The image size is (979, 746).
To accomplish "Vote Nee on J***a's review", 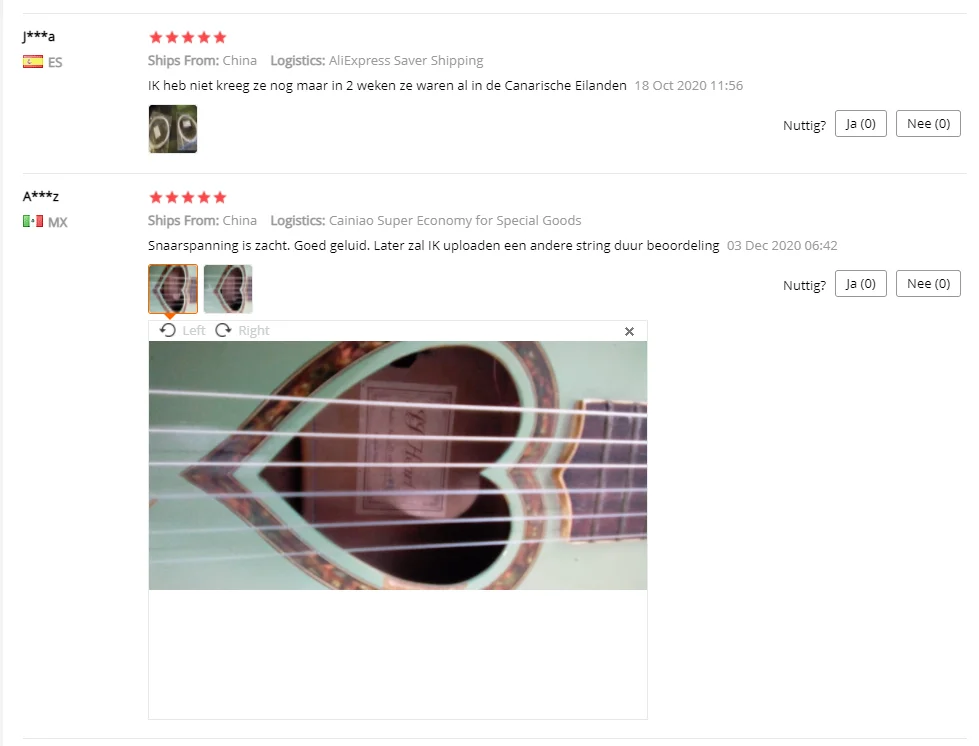I will (928, 124).
